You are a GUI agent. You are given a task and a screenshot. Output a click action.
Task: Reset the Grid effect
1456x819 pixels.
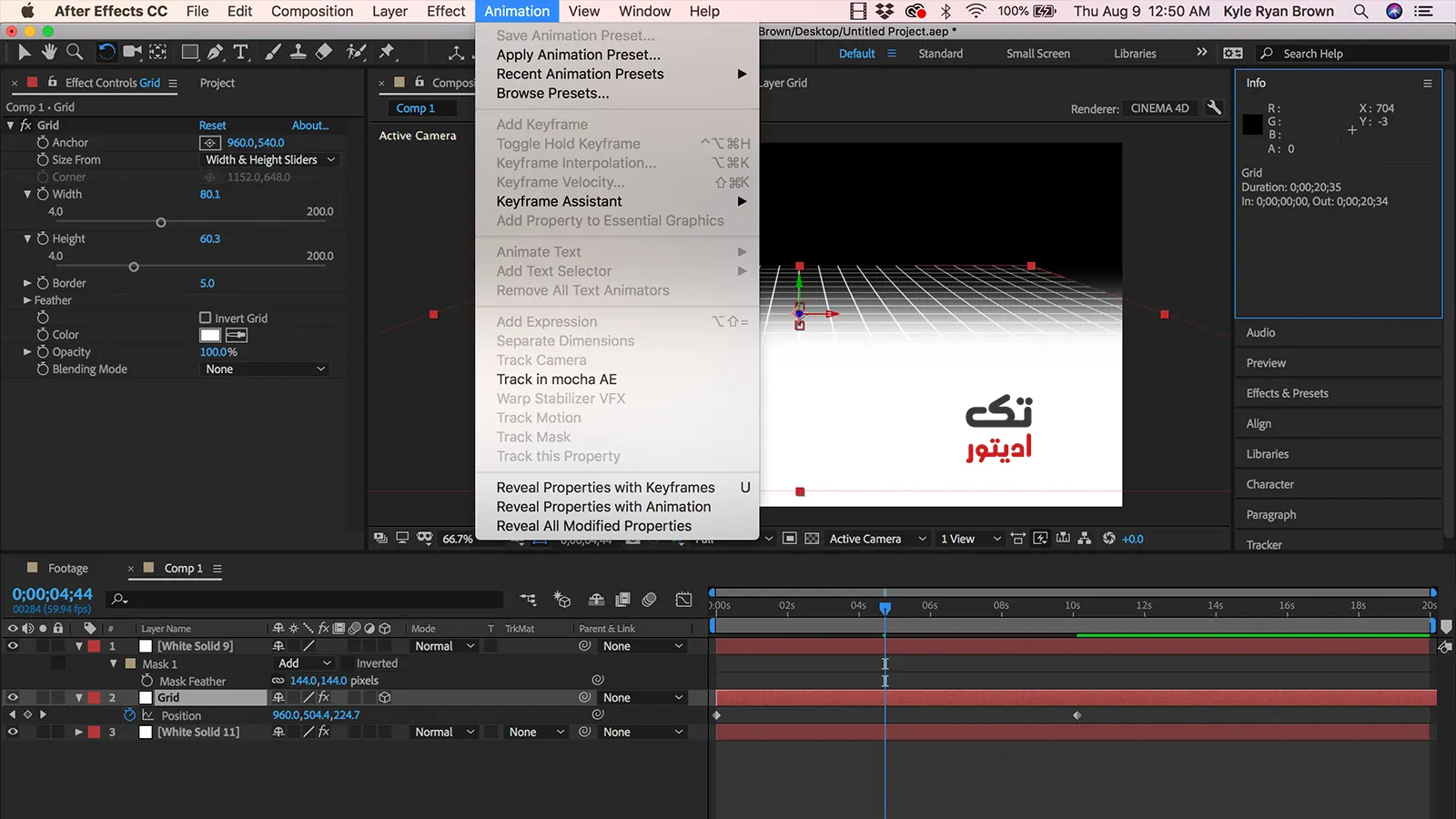(x=212, y=126)
